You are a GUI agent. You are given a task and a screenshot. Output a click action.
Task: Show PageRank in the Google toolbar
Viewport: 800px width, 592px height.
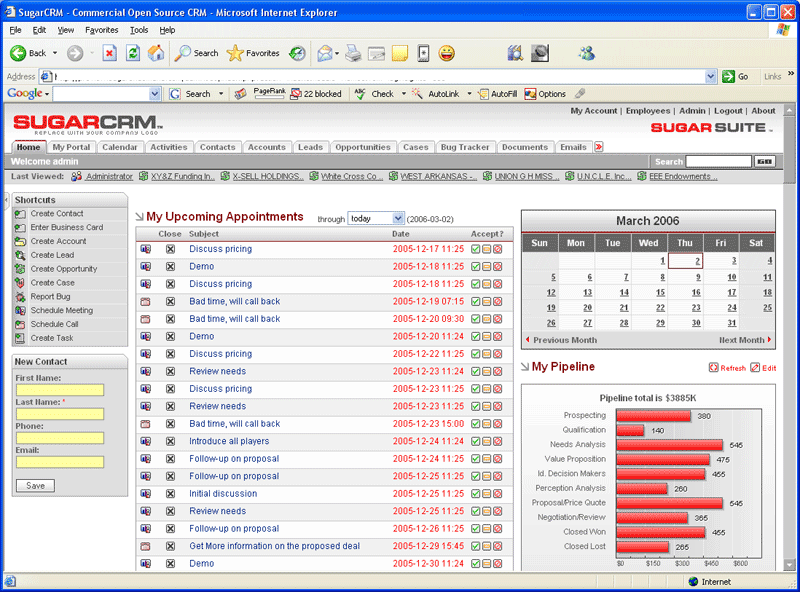point(269,93)
